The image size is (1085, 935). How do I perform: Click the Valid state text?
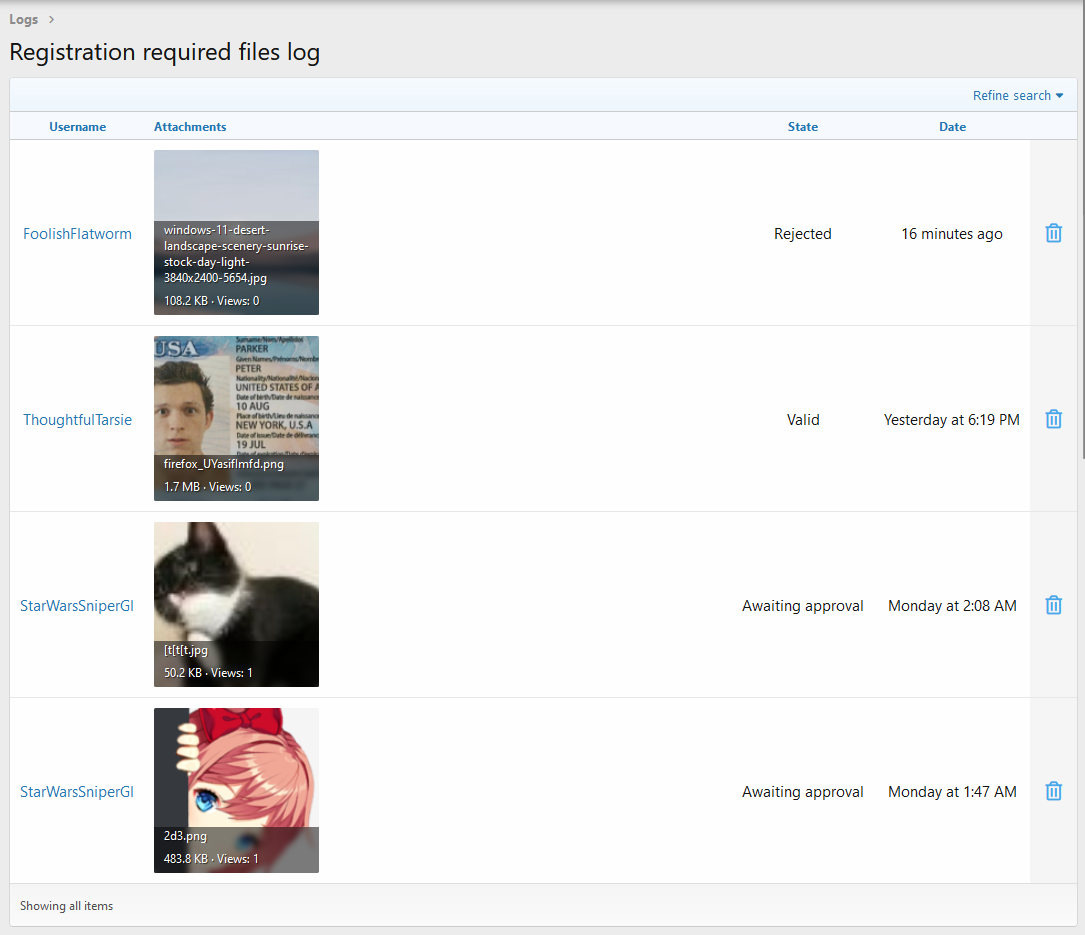pyautogui.click(x=803, y=419)
